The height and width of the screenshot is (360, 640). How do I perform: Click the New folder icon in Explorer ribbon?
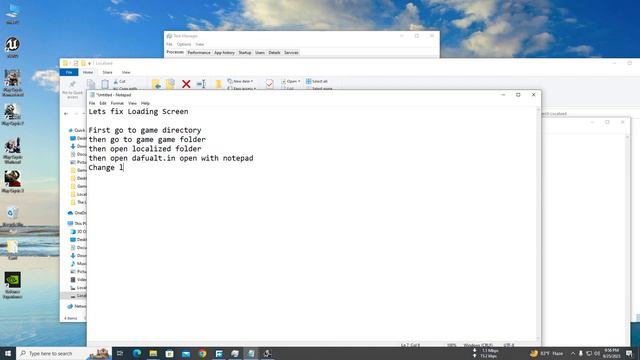coord(218,84)
